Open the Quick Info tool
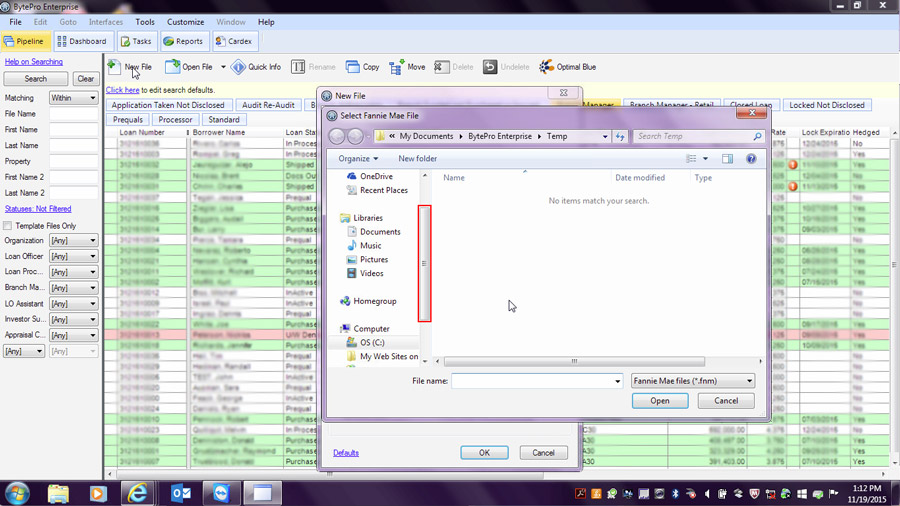900x506 pixels. coord(256,67)
